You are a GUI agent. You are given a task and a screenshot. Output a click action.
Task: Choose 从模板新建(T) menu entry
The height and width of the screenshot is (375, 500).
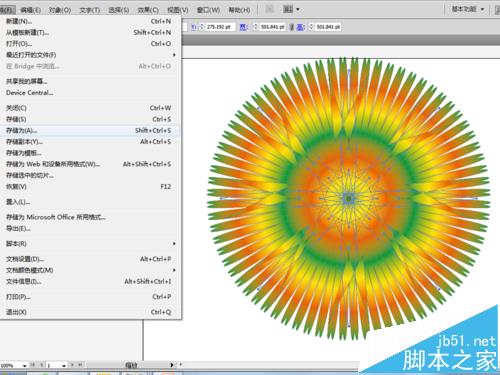[90, 33]
